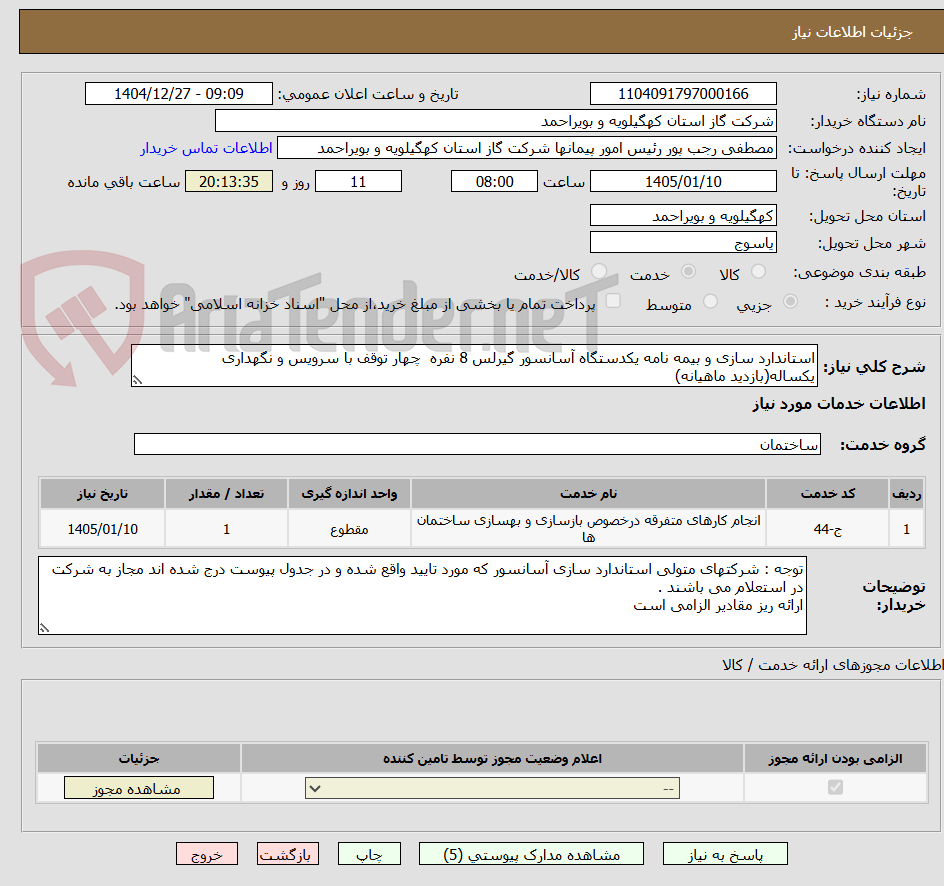Click the ردیف column header
The image size is (944, 886).
point(907,494)
